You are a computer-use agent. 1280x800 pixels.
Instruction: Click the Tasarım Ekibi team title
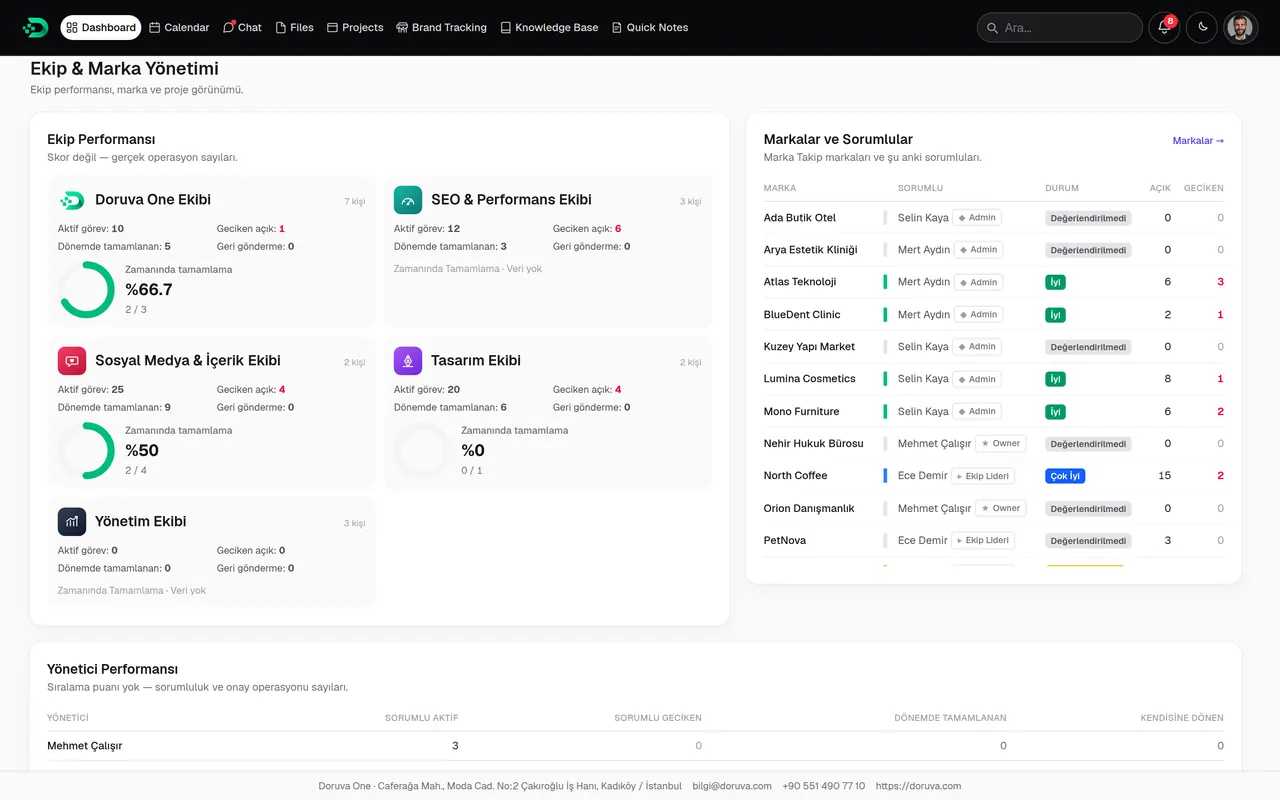476,361
